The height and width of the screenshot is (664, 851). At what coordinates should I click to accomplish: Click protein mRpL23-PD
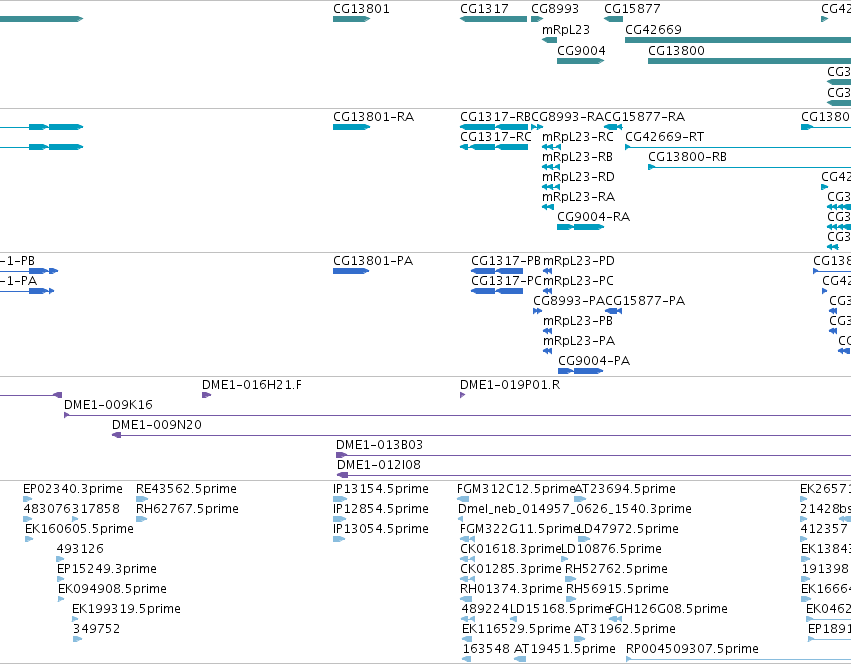547,271
